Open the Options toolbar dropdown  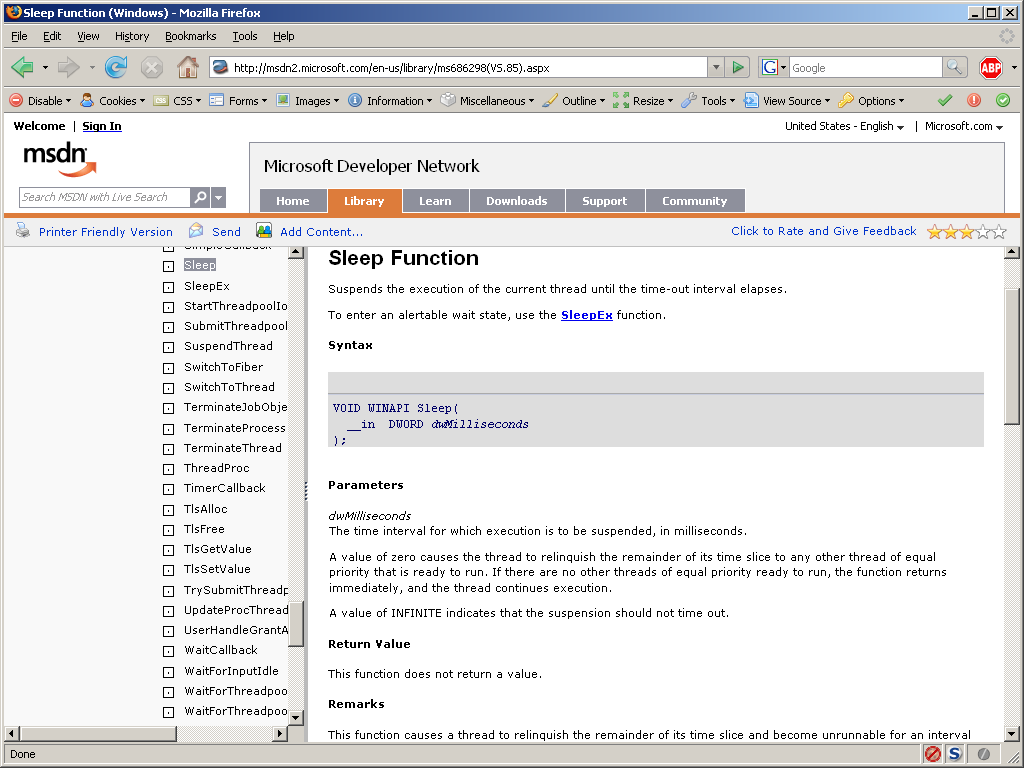[x=872, y=101]
